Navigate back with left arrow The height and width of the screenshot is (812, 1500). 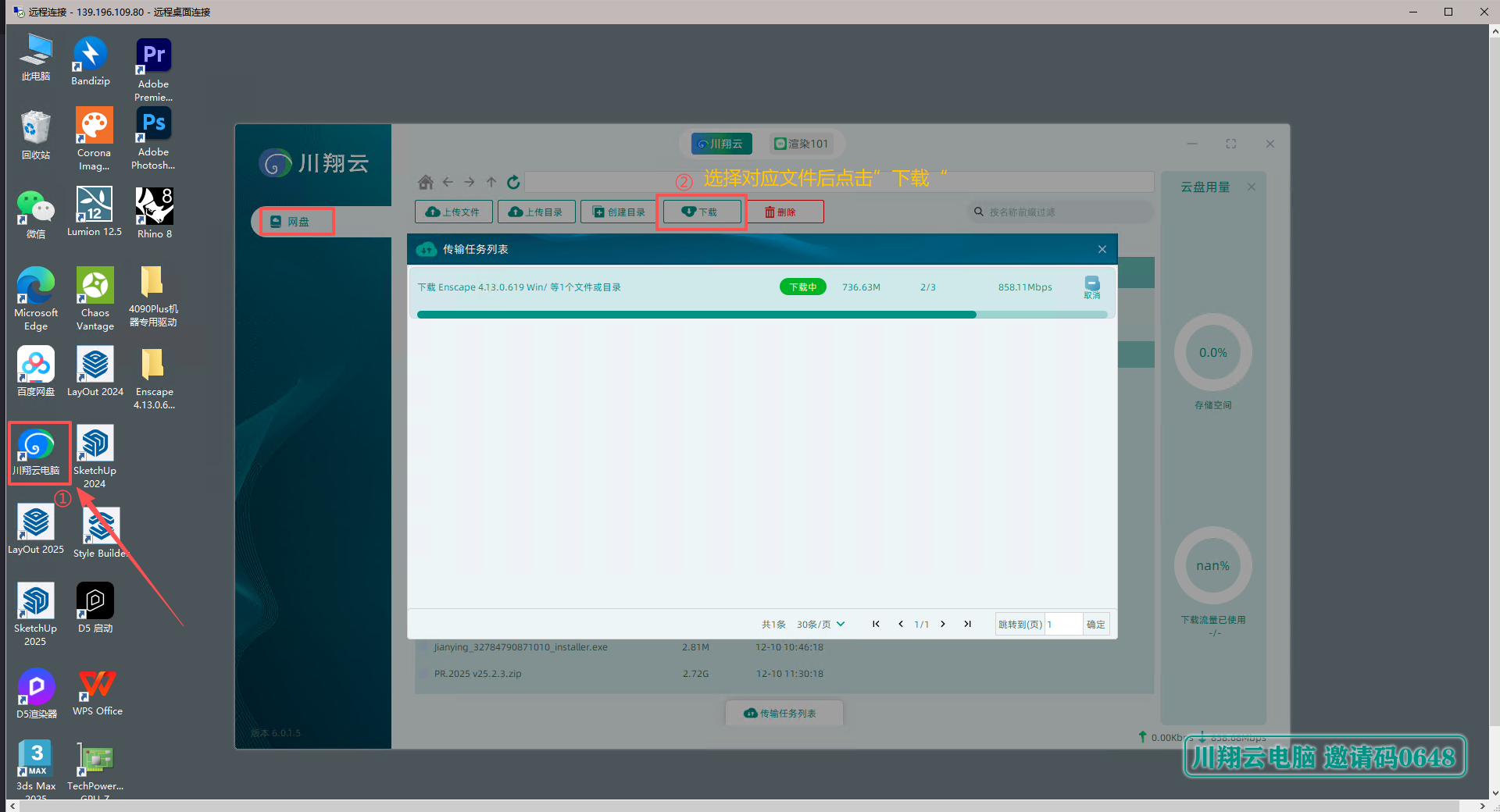click(x=448, y=182)
